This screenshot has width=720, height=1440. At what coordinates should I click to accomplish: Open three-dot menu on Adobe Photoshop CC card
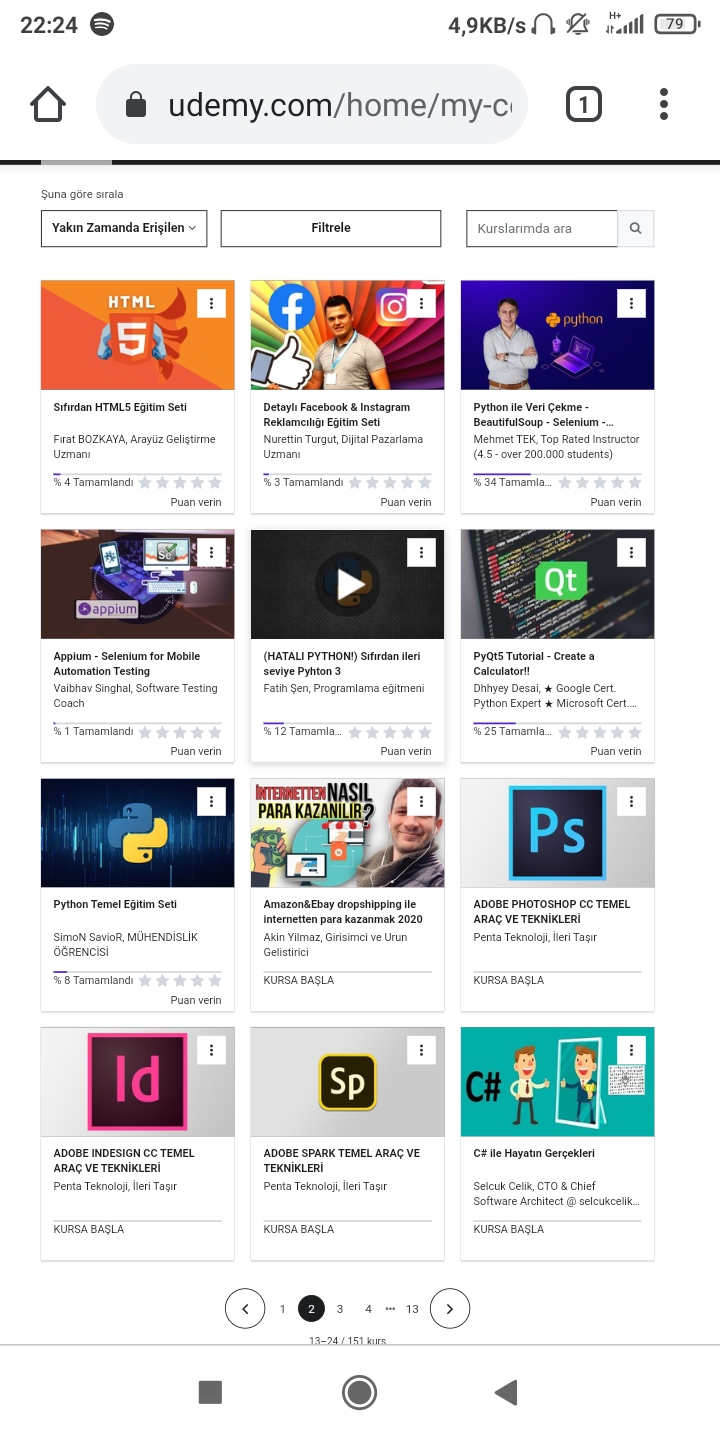coord(631,801)
